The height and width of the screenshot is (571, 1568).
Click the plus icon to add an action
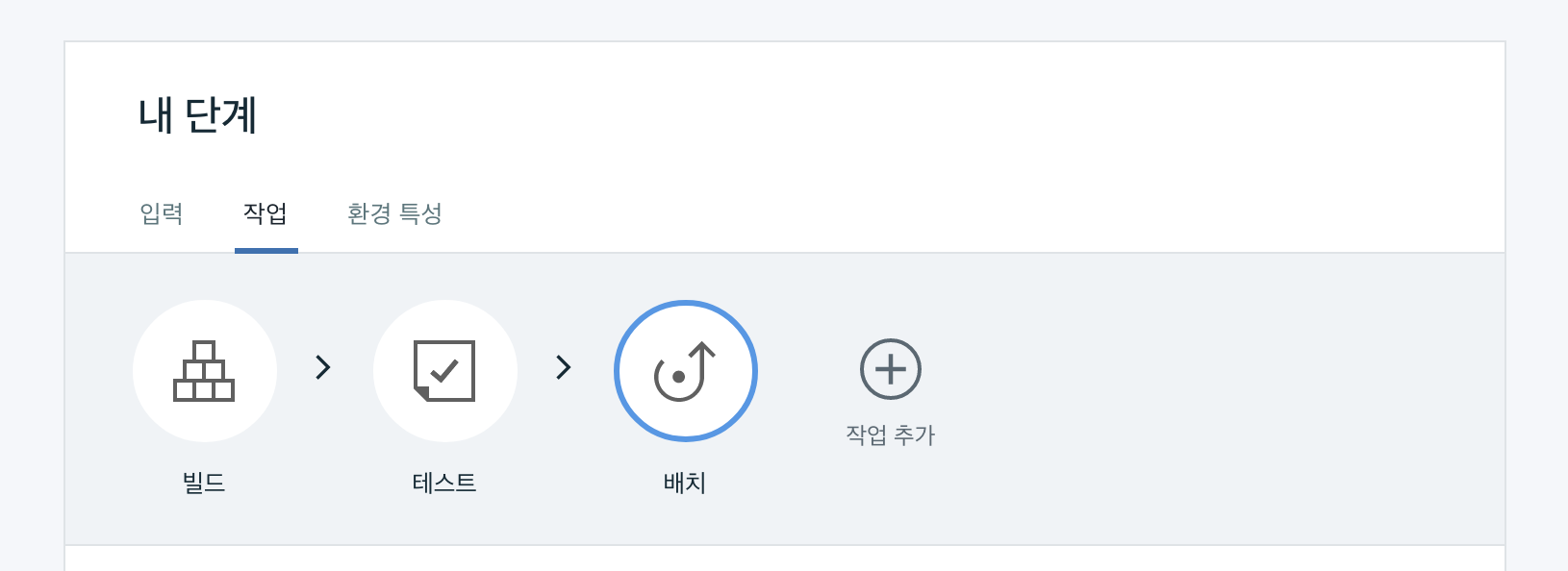coord(890,369)
